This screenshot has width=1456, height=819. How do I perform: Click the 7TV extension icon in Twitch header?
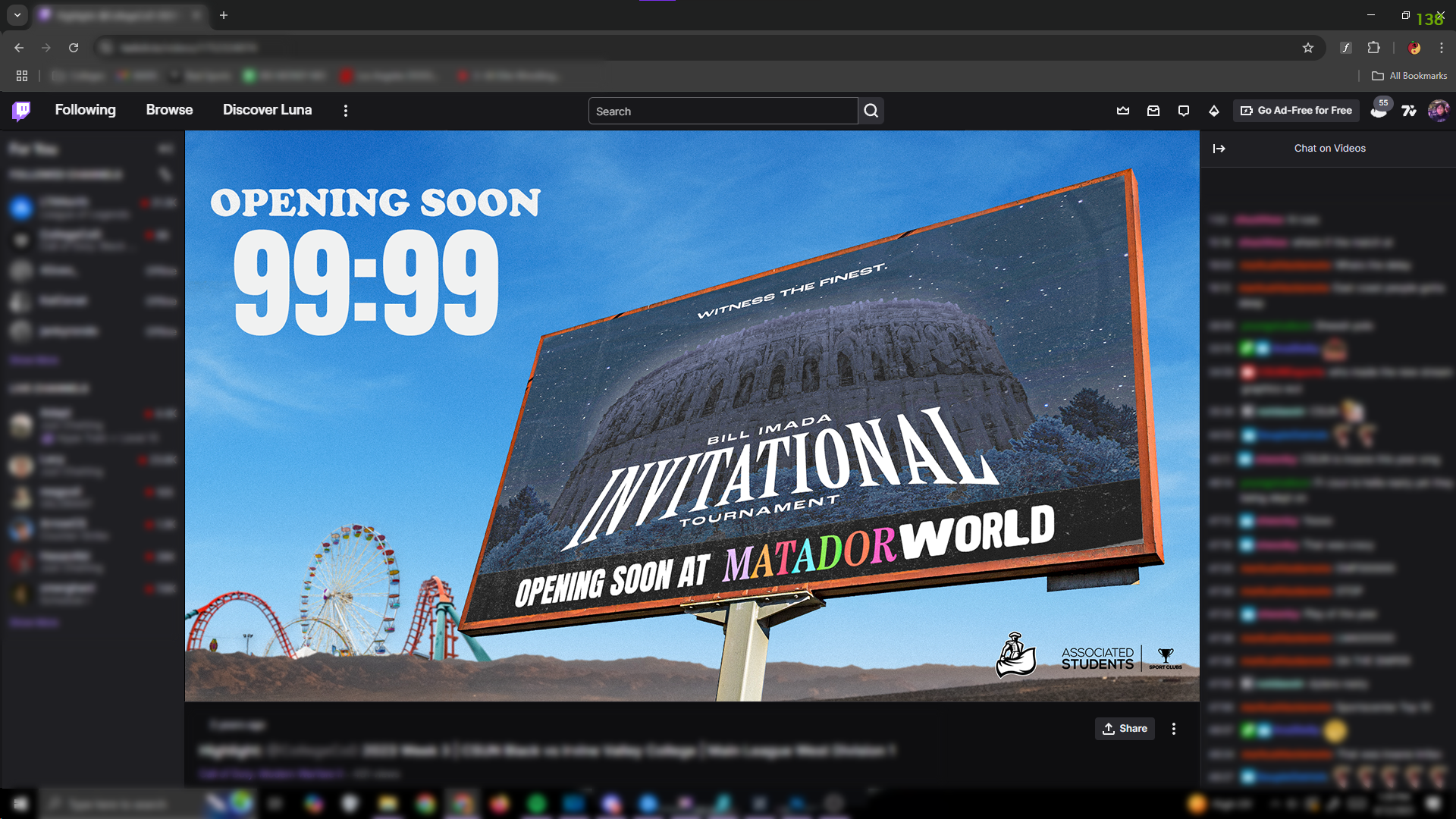(1409, 111)
